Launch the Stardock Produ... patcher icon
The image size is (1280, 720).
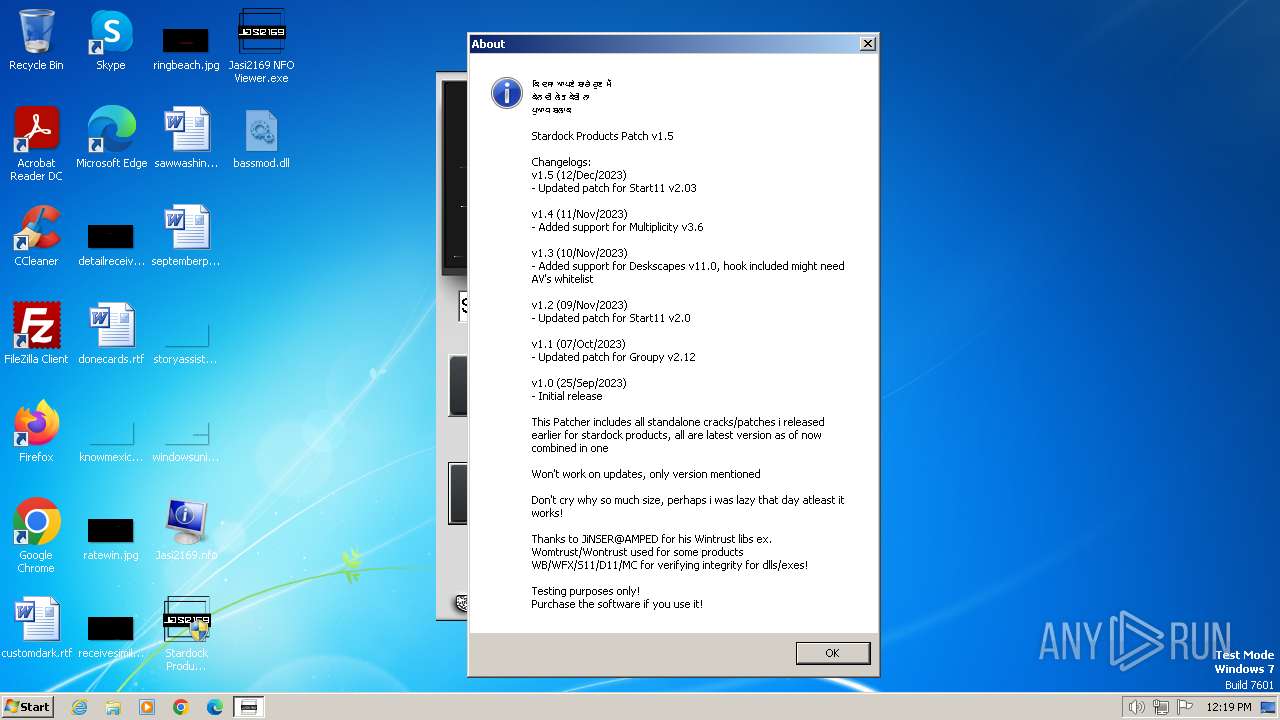(x=186, y=634)
